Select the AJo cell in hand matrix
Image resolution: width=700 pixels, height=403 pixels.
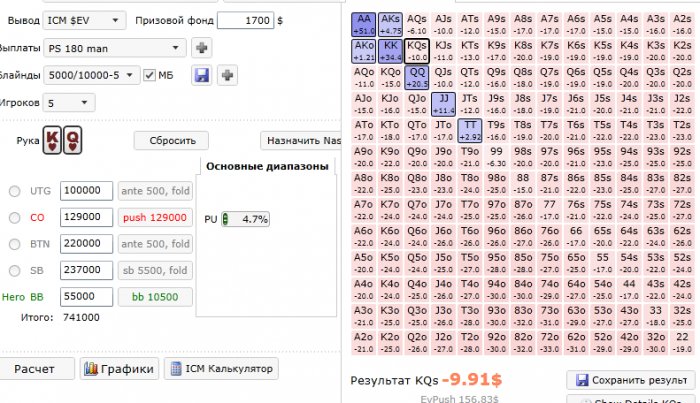coord(363,104)
